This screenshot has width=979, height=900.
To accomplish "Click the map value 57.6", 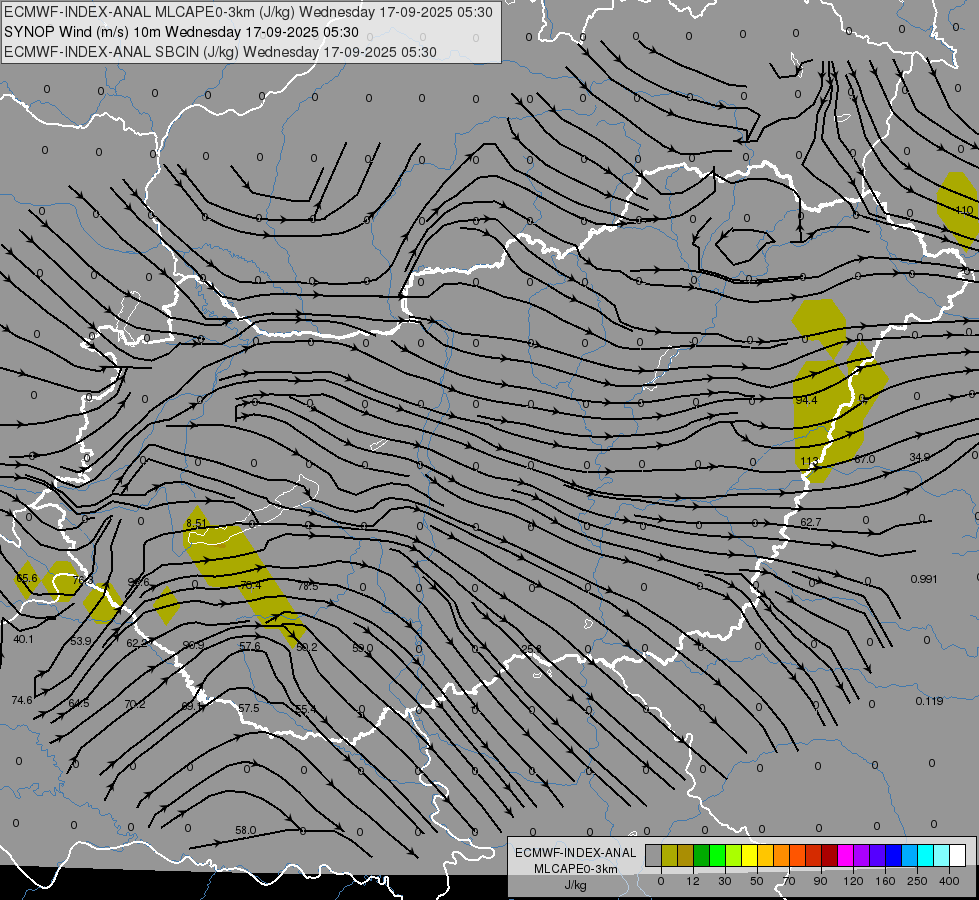I will point(250,646).
